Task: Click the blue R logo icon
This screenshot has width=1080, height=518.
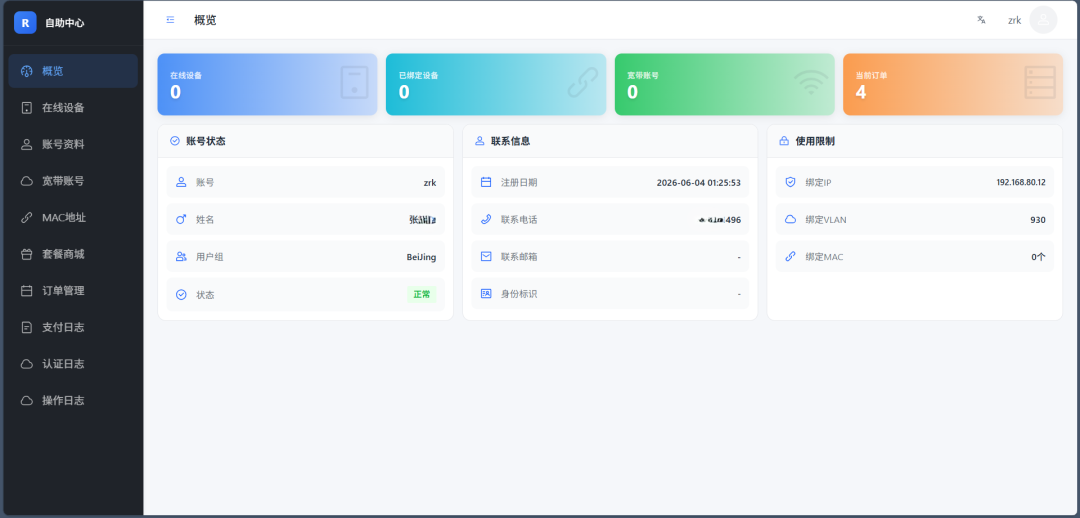Action: tap(25, 23)
